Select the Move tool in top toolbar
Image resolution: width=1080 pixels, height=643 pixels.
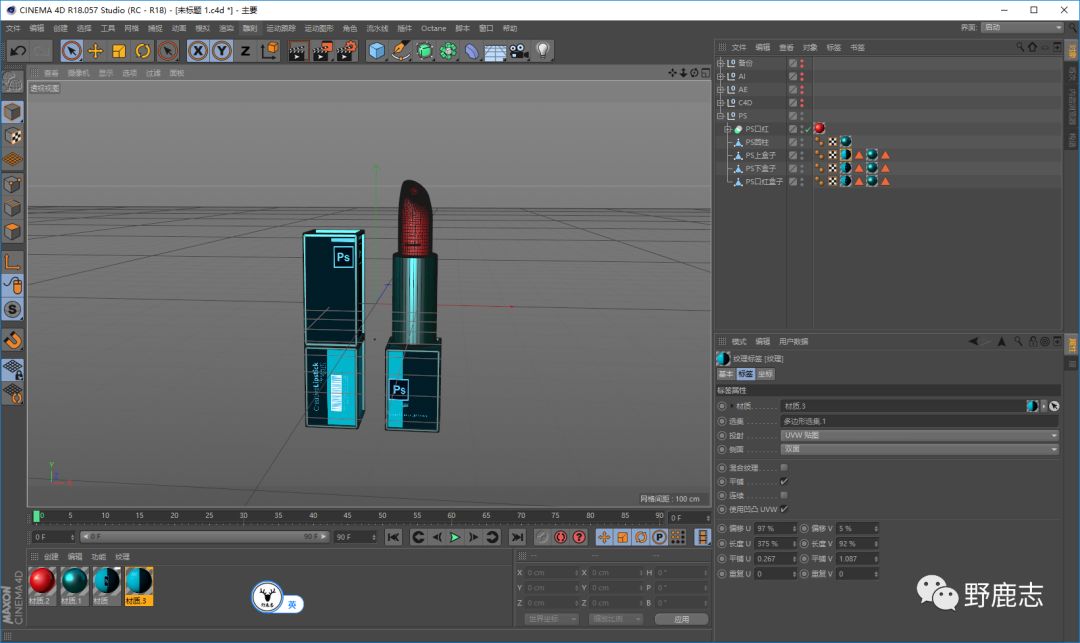tap(95, 51)
